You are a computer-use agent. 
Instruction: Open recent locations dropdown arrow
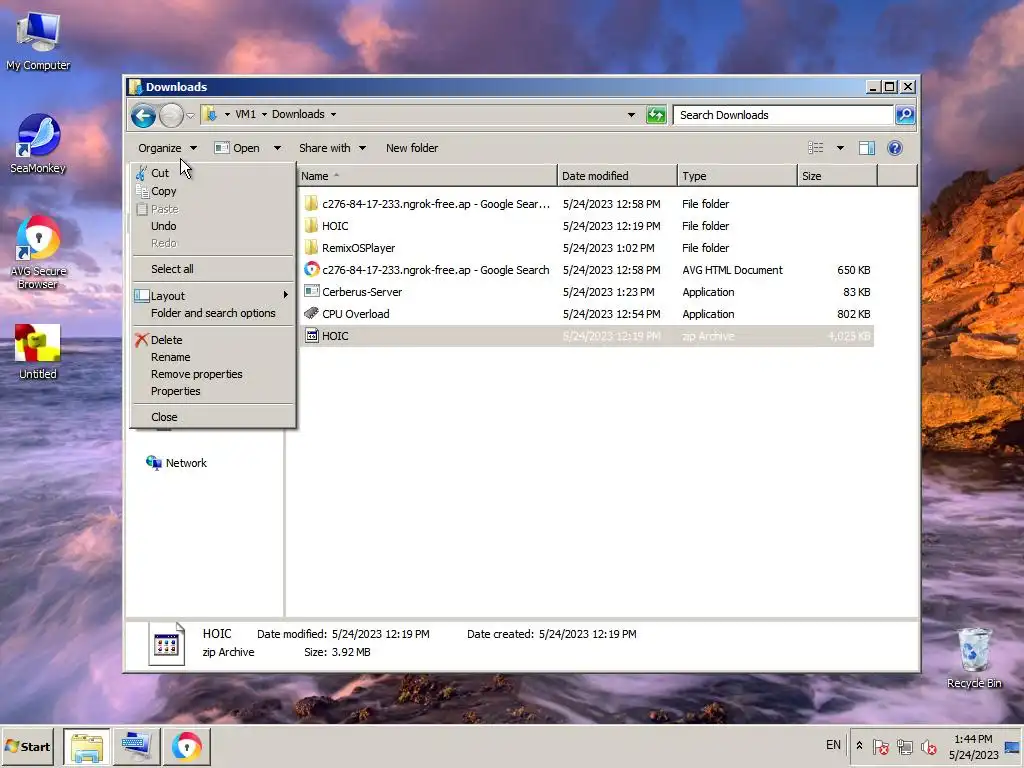190,116
